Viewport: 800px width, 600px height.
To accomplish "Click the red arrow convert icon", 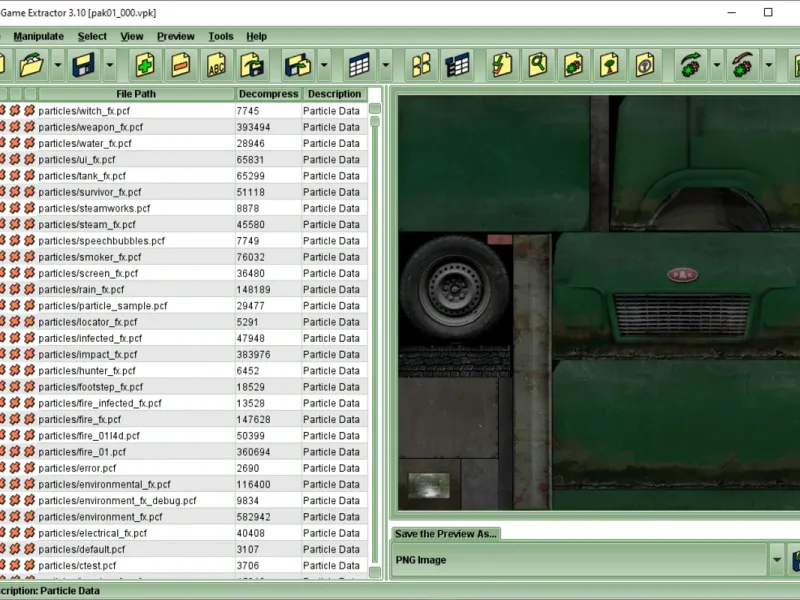I will (743, 65).
